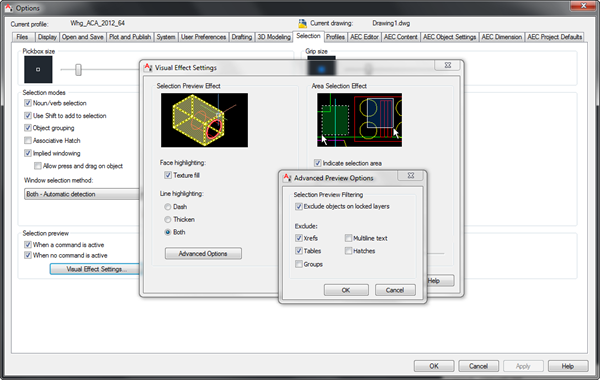Open Window selection method dropdown
The width and height of the screenshot is (600, 380).
tap(82, 194)
